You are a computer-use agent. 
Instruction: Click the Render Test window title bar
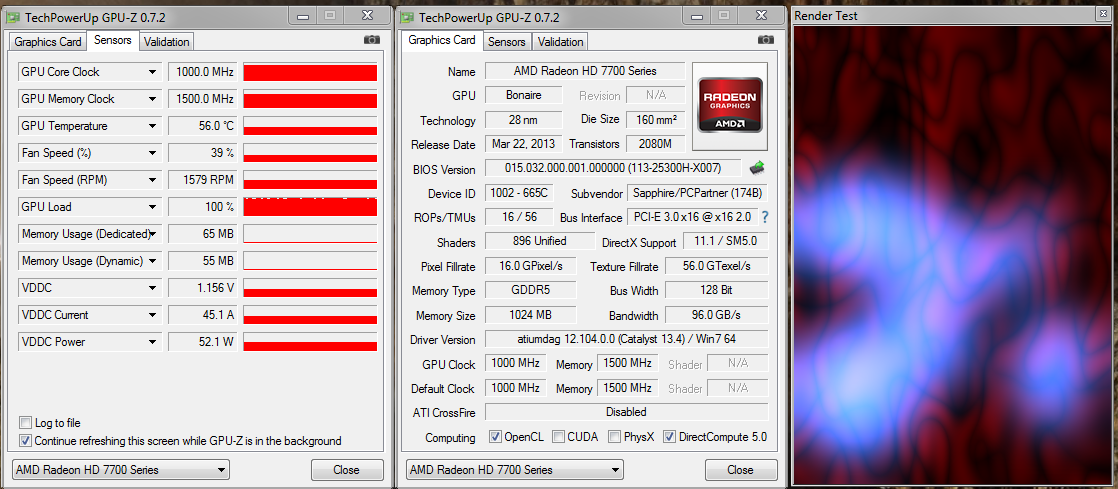tap(953, 16)
